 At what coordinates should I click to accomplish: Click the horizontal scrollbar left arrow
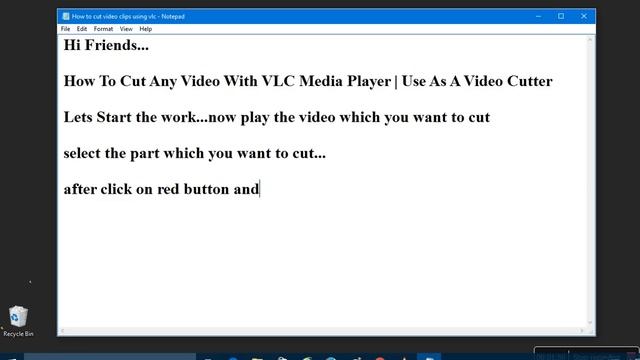pyautogui.click(x=62, y=331)
